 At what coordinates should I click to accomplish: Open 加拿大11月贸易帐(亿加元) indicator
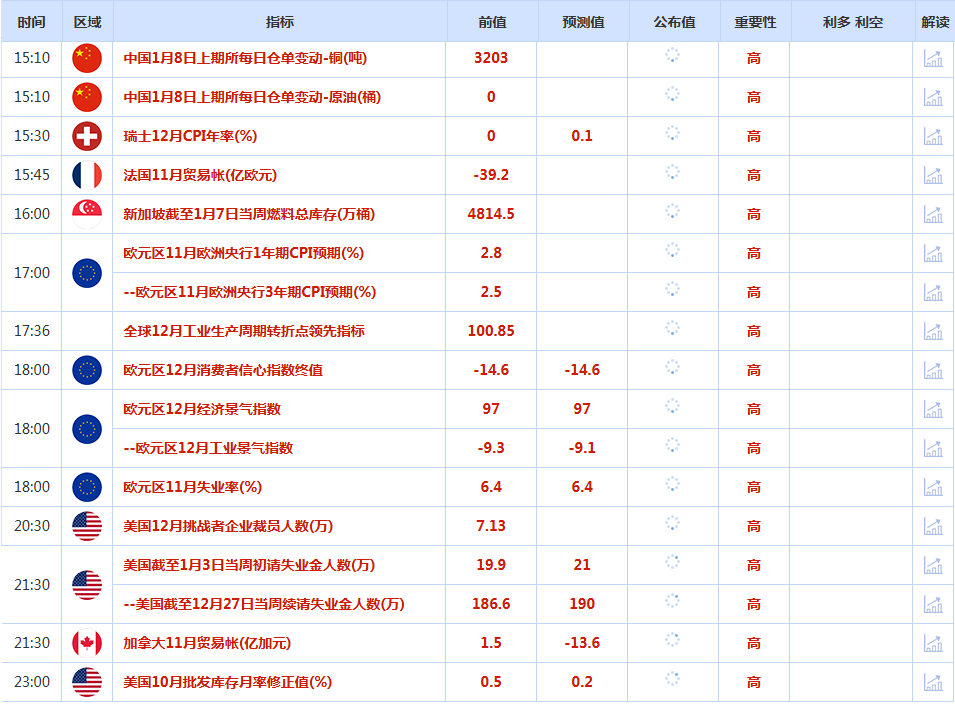207,643
